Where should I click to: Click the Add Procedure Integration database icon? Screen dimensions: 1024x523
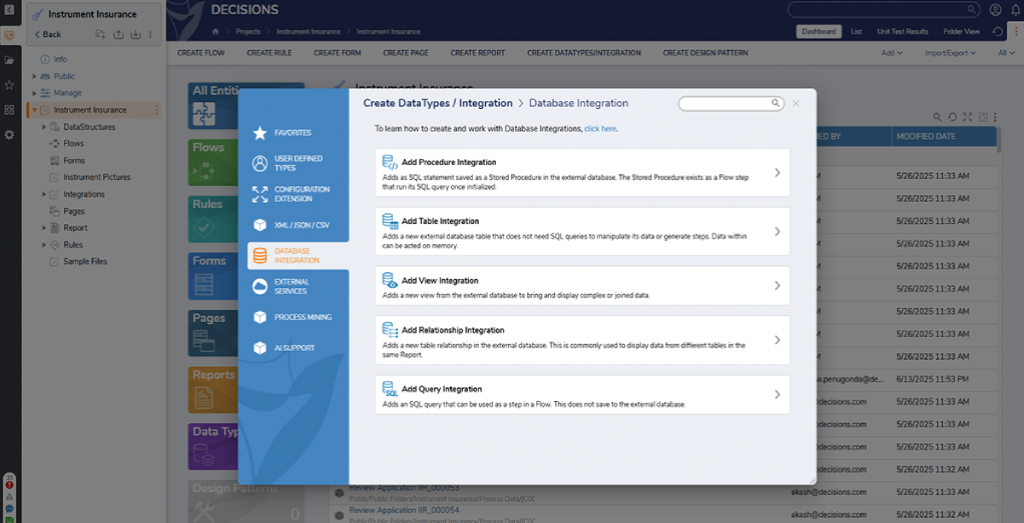click(x=390, y=163)
